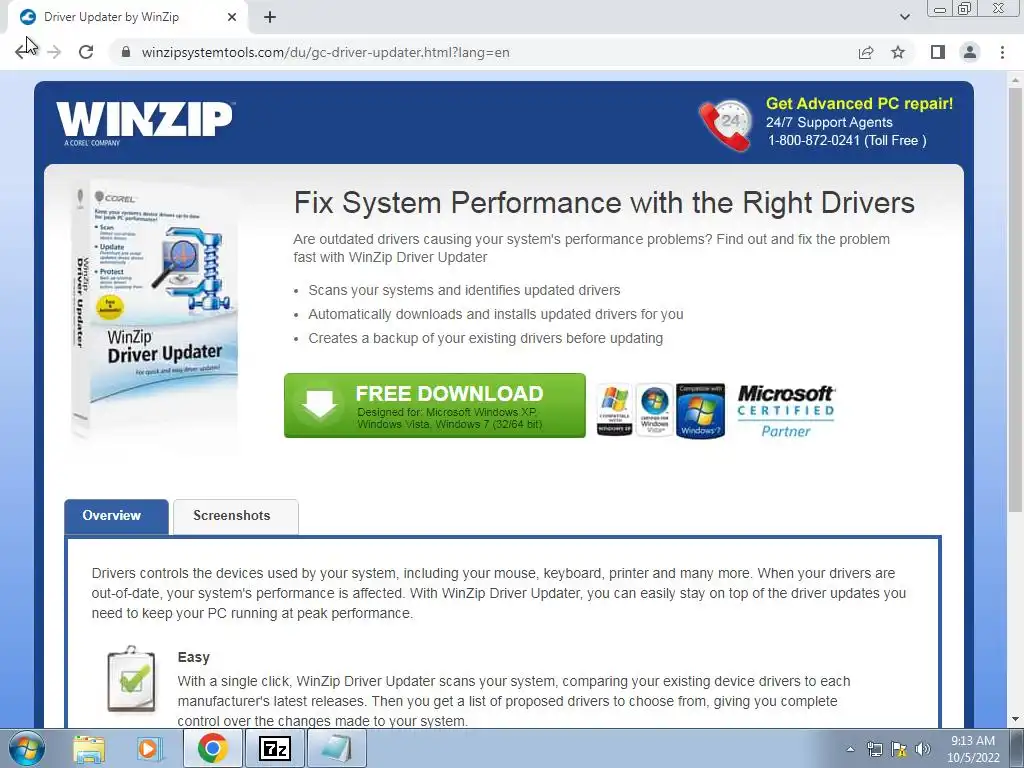
Task: Click the taskbar clock showing 9:13 AM
Action: click(x=973, y=749)
